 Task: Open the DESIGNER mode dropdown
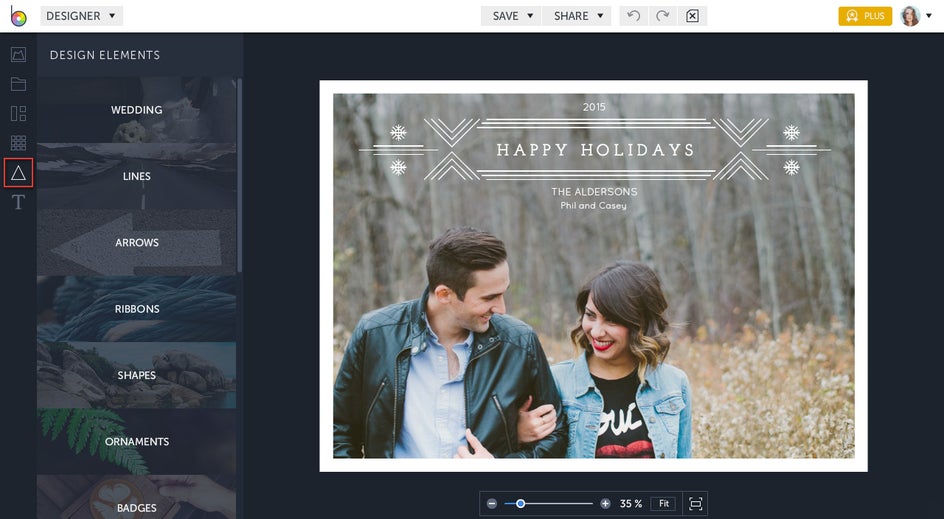(x=81, y=16)
